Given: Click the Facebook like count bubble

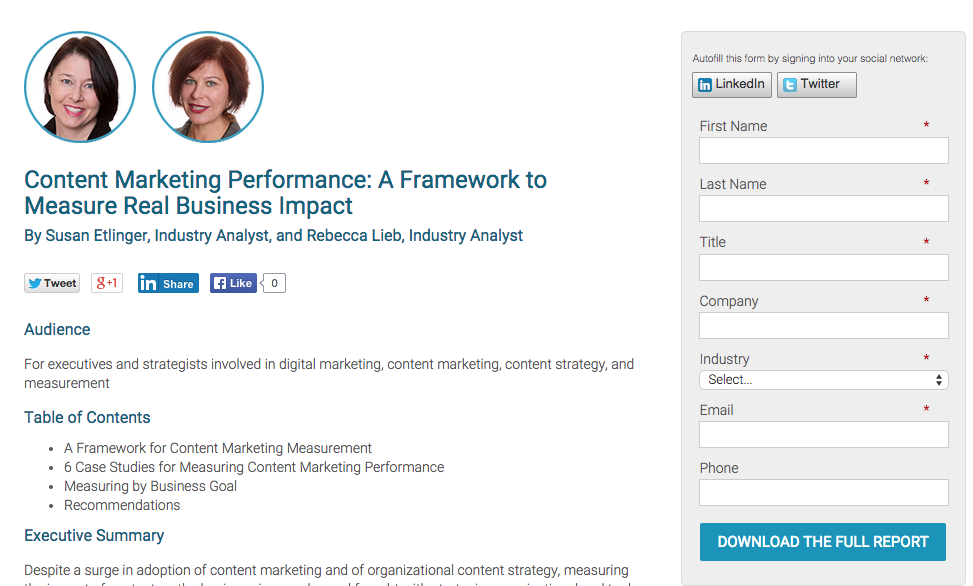Looking at the screenshot, I should [x=274, y=283].
